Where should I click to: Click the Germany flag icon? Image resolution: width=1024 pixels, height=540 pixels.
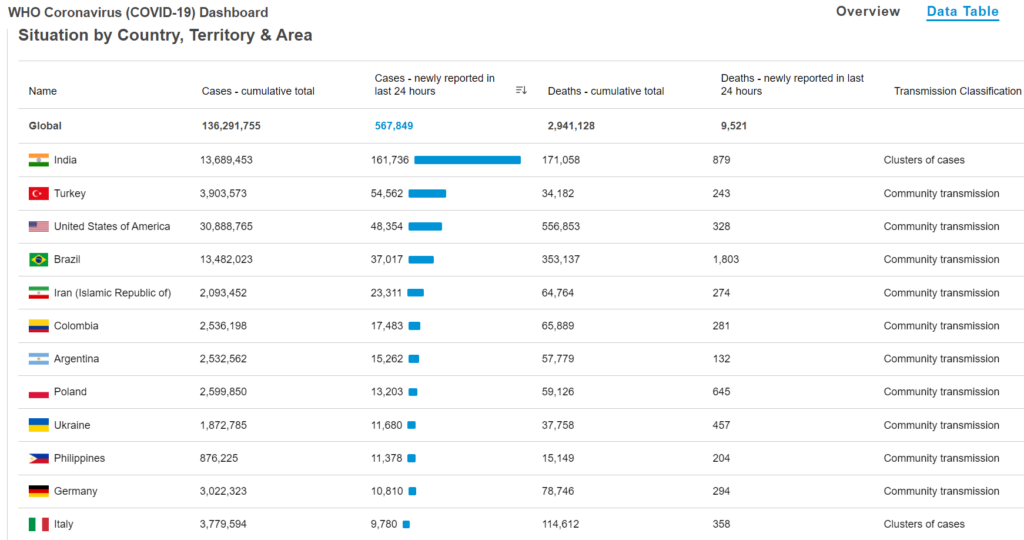[39, 491]
